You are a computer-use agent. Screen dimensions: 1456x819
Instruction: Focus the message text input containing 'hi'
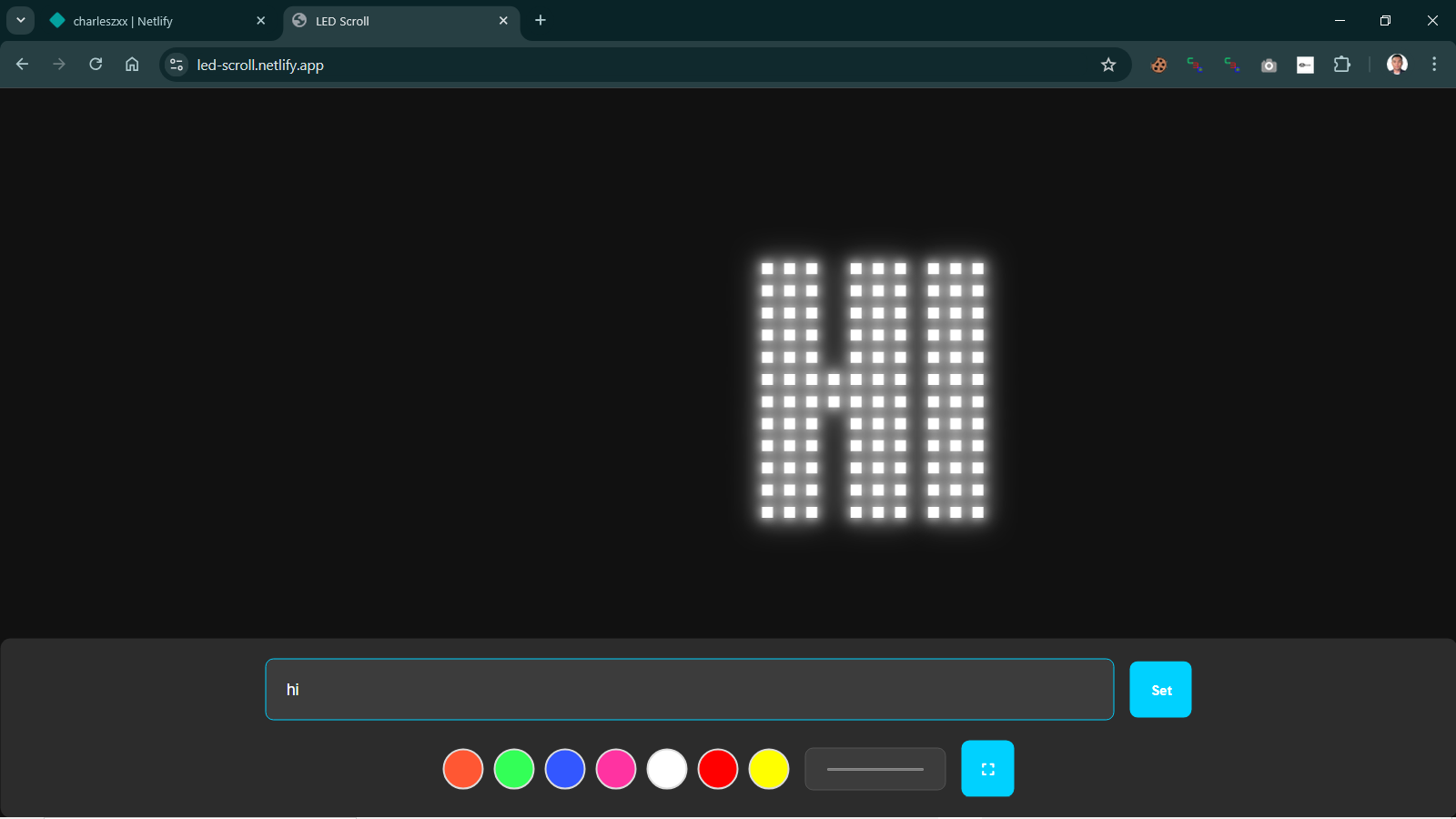(689, 690)
